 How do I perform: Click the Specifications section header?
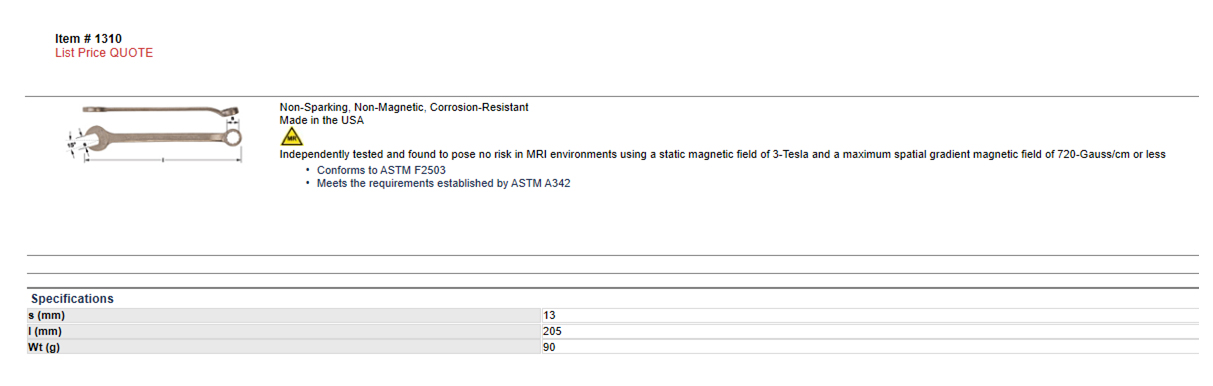coord(72,299)
